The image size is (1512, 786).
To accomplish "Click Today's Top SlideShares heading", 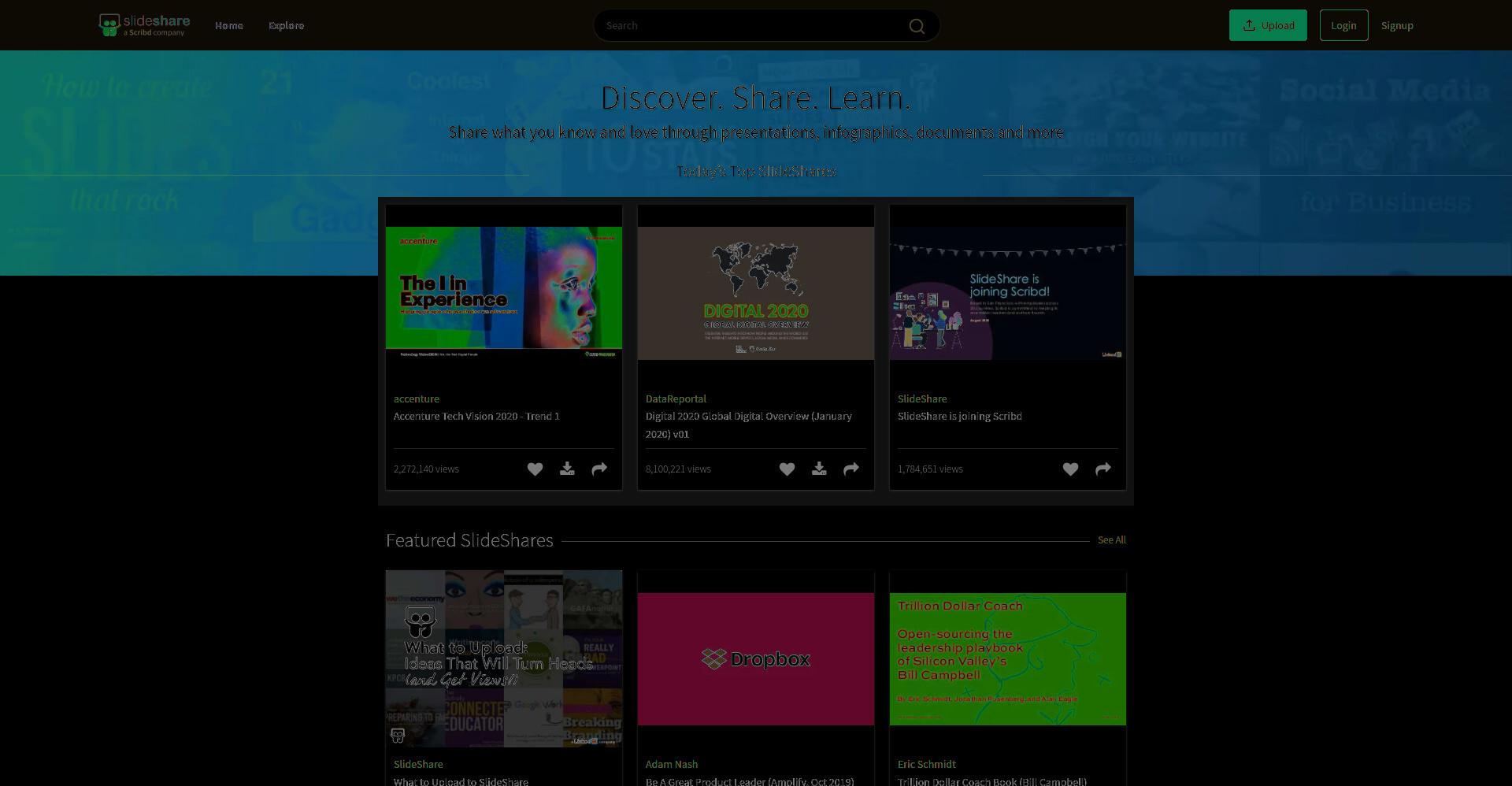I will (756, 172).
